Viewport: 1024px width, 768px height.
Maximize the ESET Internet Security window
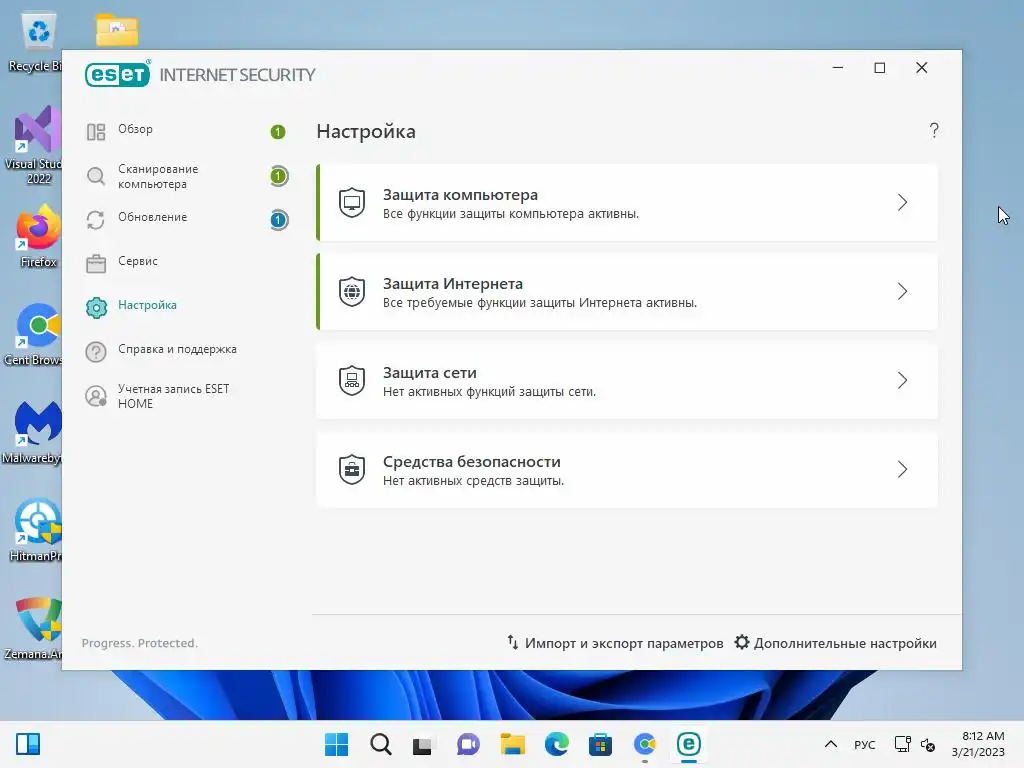coord(880,67)
